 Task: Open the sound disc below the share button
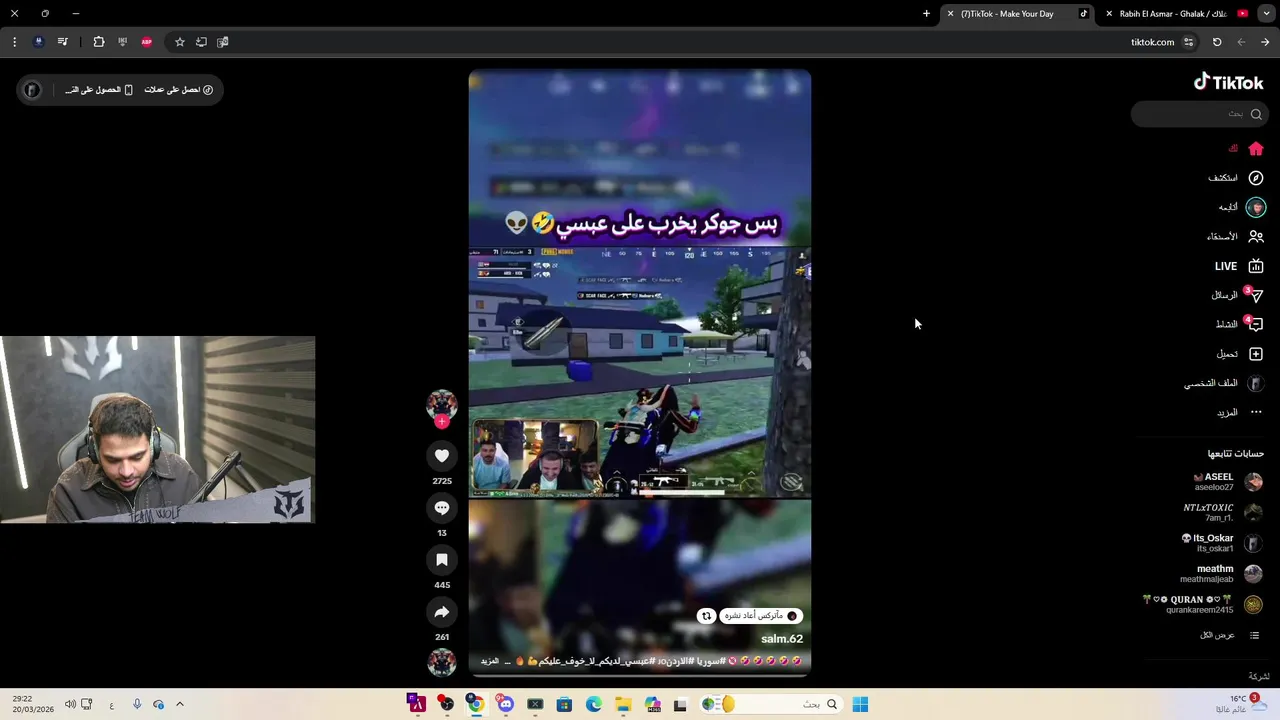(x=442, y=662)
